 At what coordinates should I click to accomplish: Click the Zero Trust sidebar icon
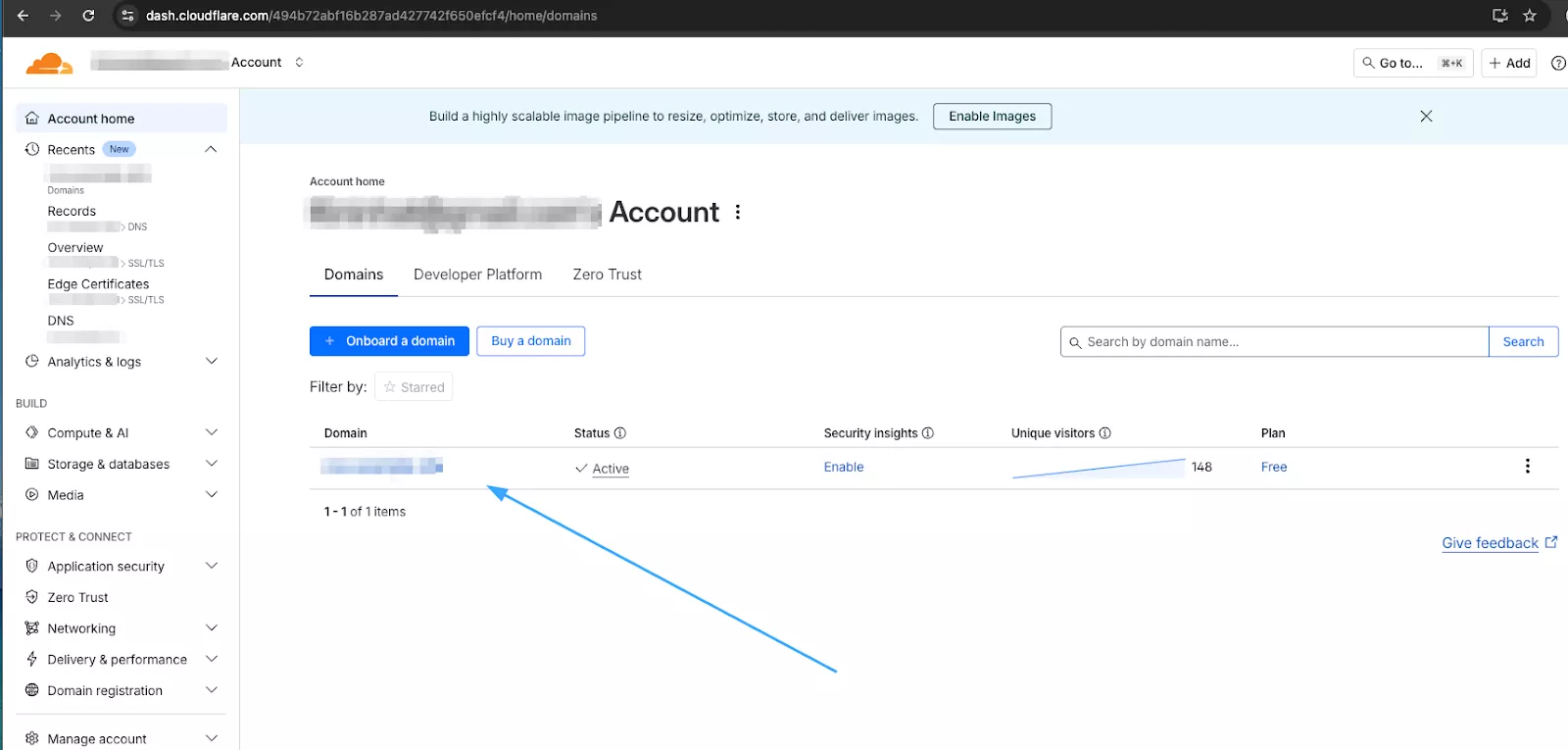click(x=32, y=597)
